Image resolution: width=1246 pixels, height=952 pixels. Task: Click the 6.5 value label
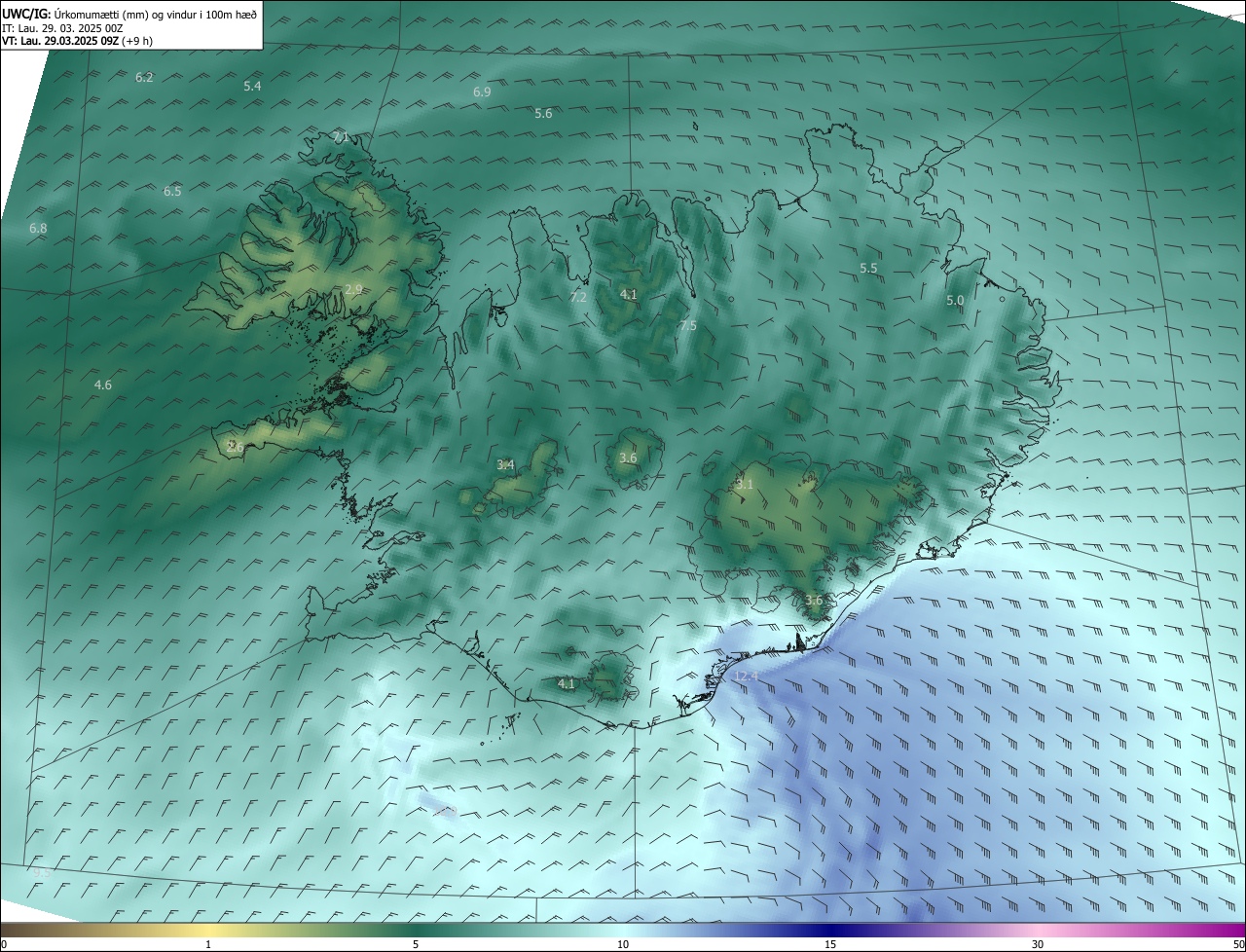[172, 191]
